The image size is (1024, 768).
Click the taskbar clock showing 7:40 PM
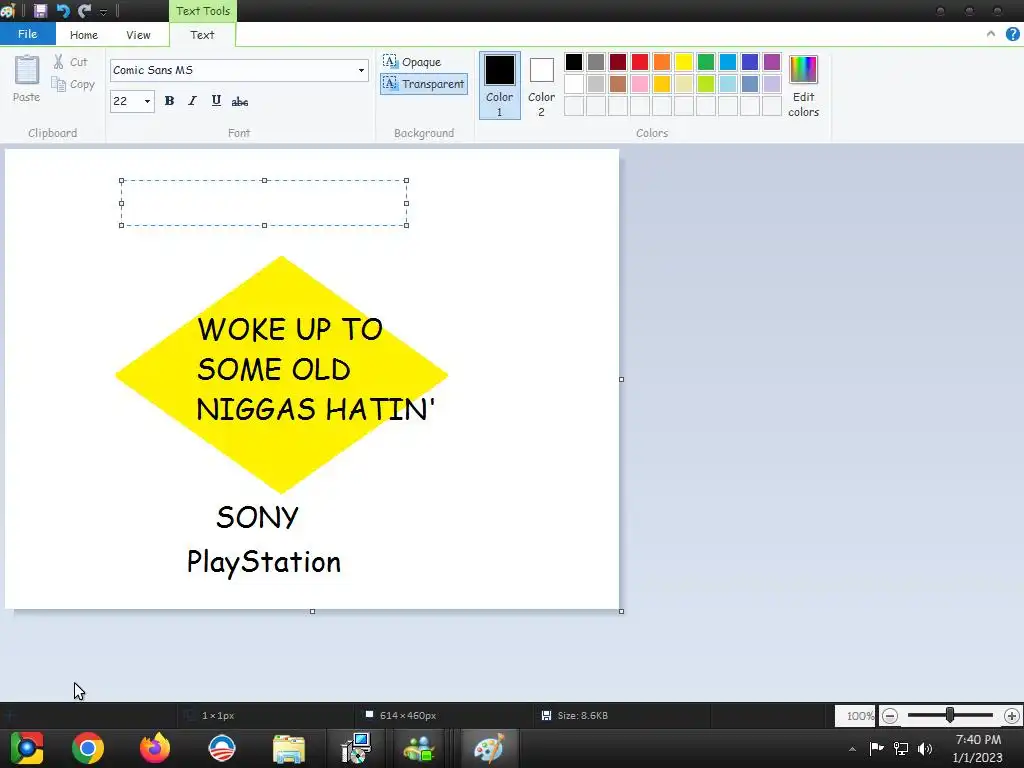pyautogui.click(x=978, y=748)
